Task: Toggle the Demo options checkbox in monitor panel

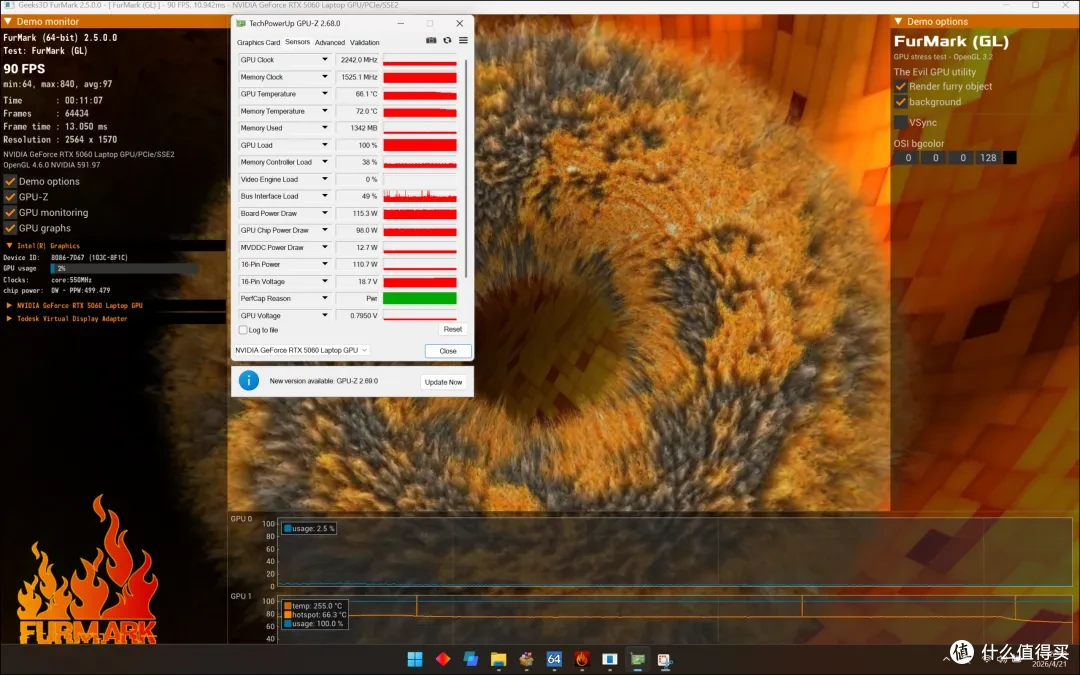Action: coord(10,181)
